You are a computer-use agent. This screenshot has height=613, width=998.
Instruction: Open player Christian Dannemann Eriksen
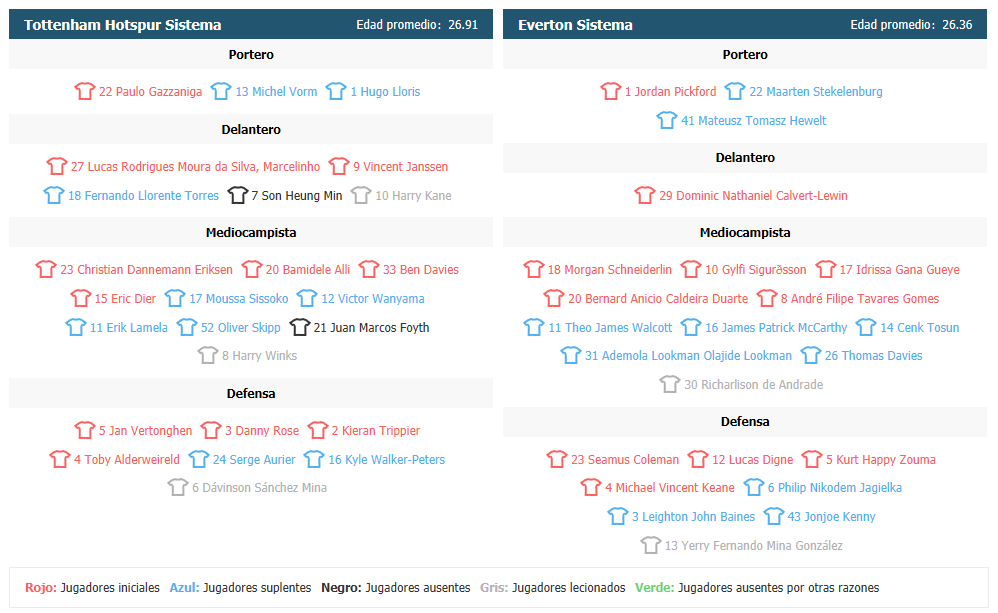pyautogui.click(x=146, y=269)
